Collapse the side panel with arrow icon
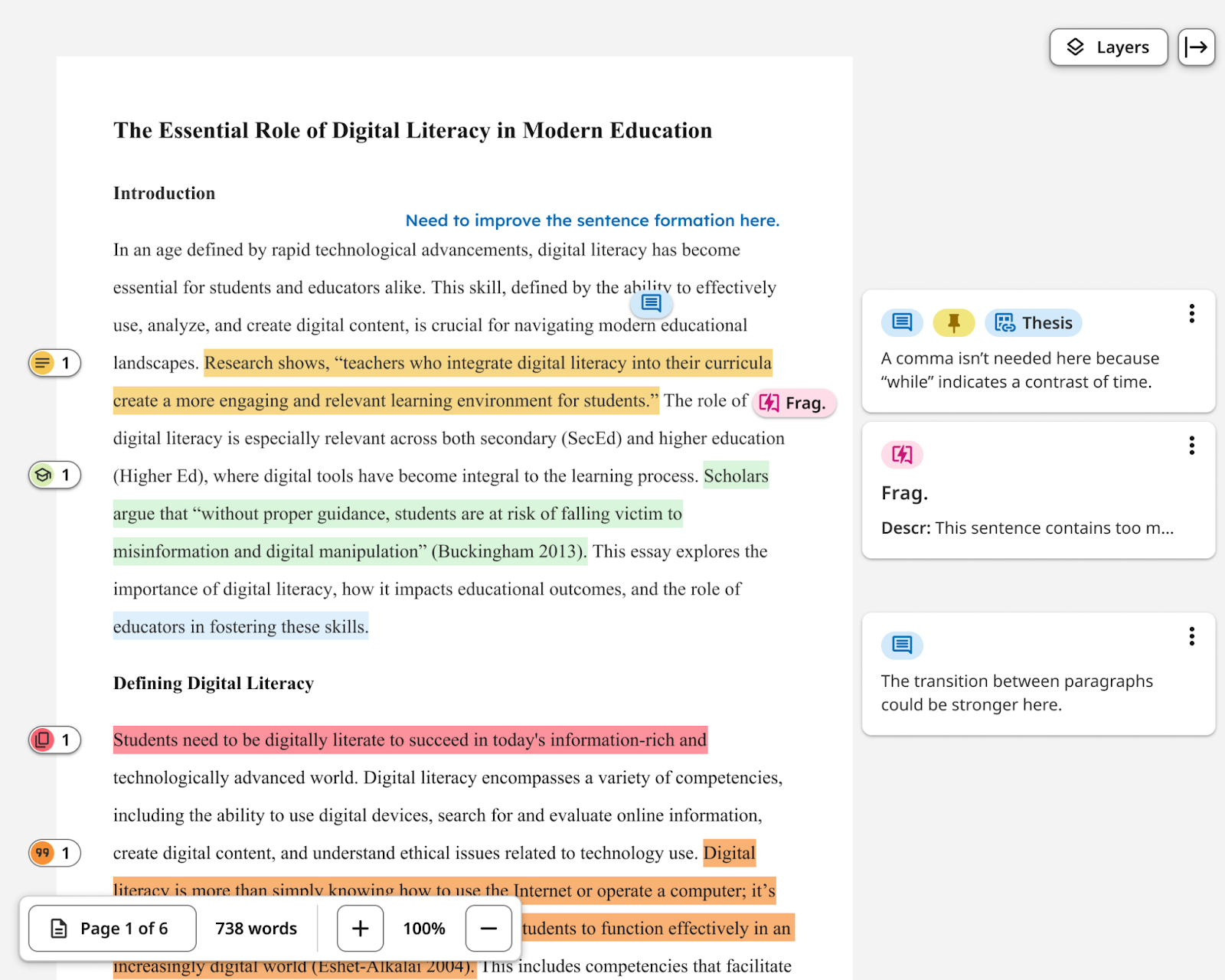 1196,47
